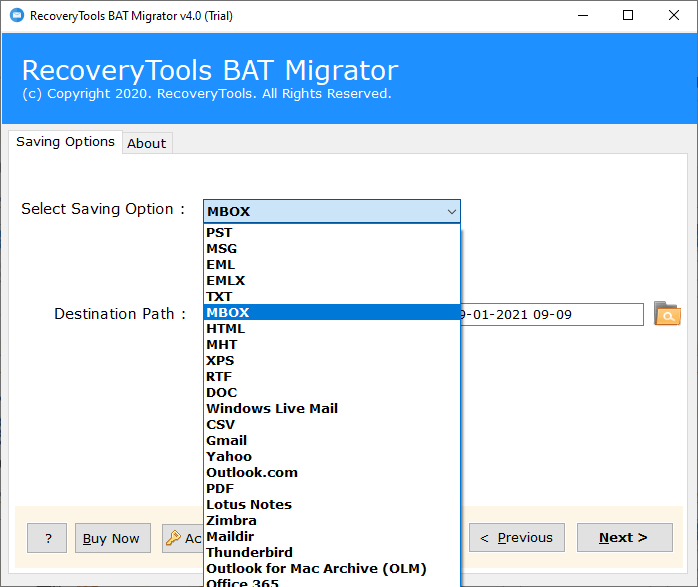Choose Outlook for Mac Archive (OLM)

pos(332,569)
